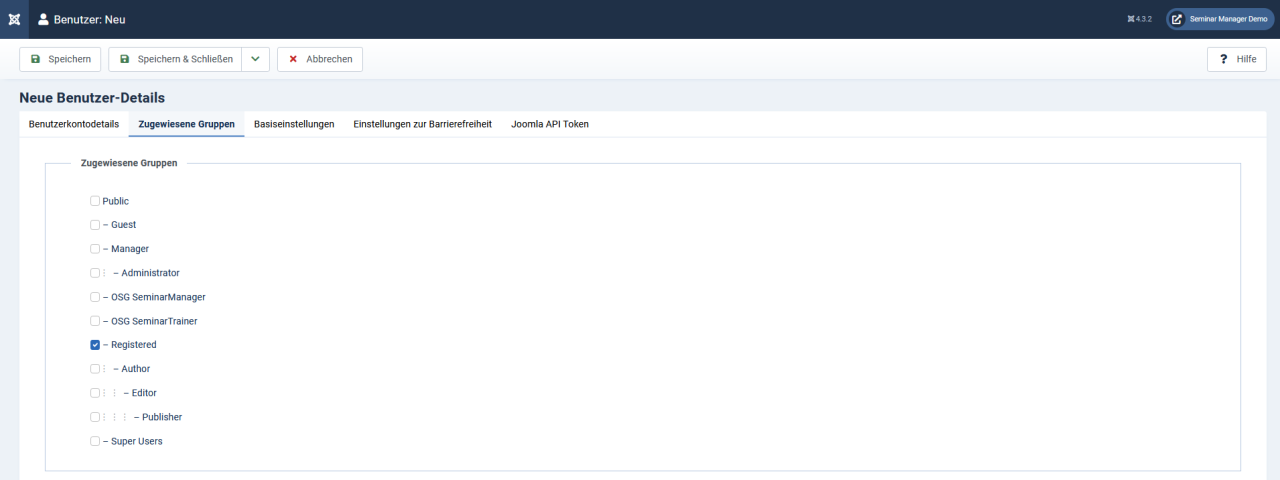1280x480 pixels.
Task: Check the Administrator group checkbox
Action: click(x=95, y=273)
